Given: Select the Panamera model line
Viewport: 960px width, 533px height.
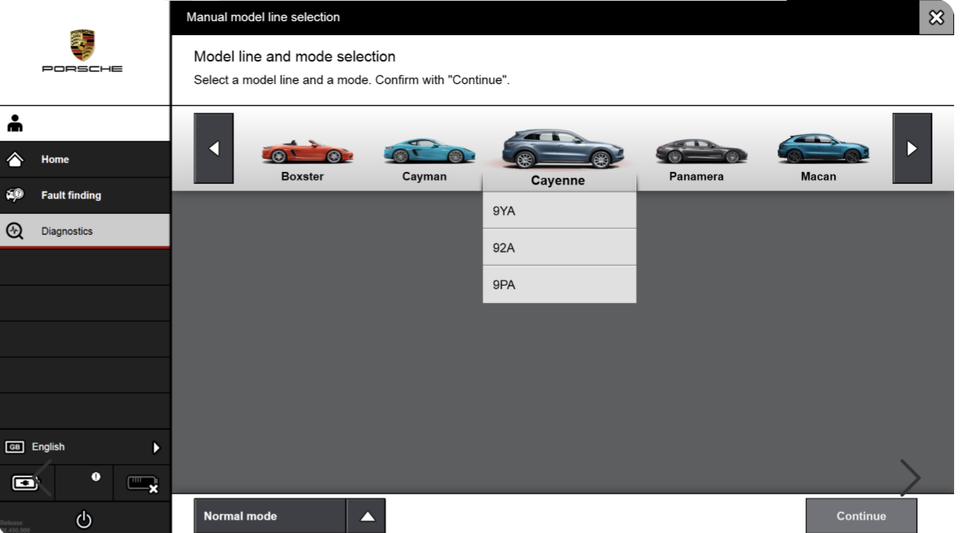Looking at the screenshot, I should (x=699, y=159).
